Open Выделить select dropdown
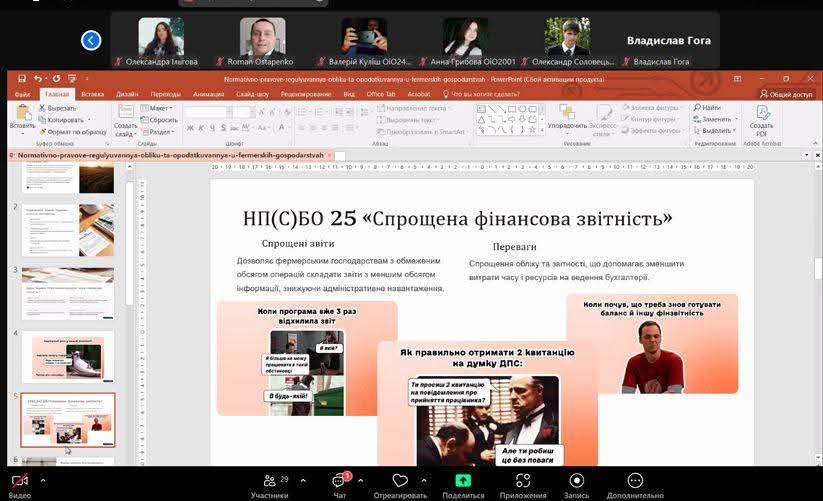This screenshot has width=823, height=501. point(715,131)
